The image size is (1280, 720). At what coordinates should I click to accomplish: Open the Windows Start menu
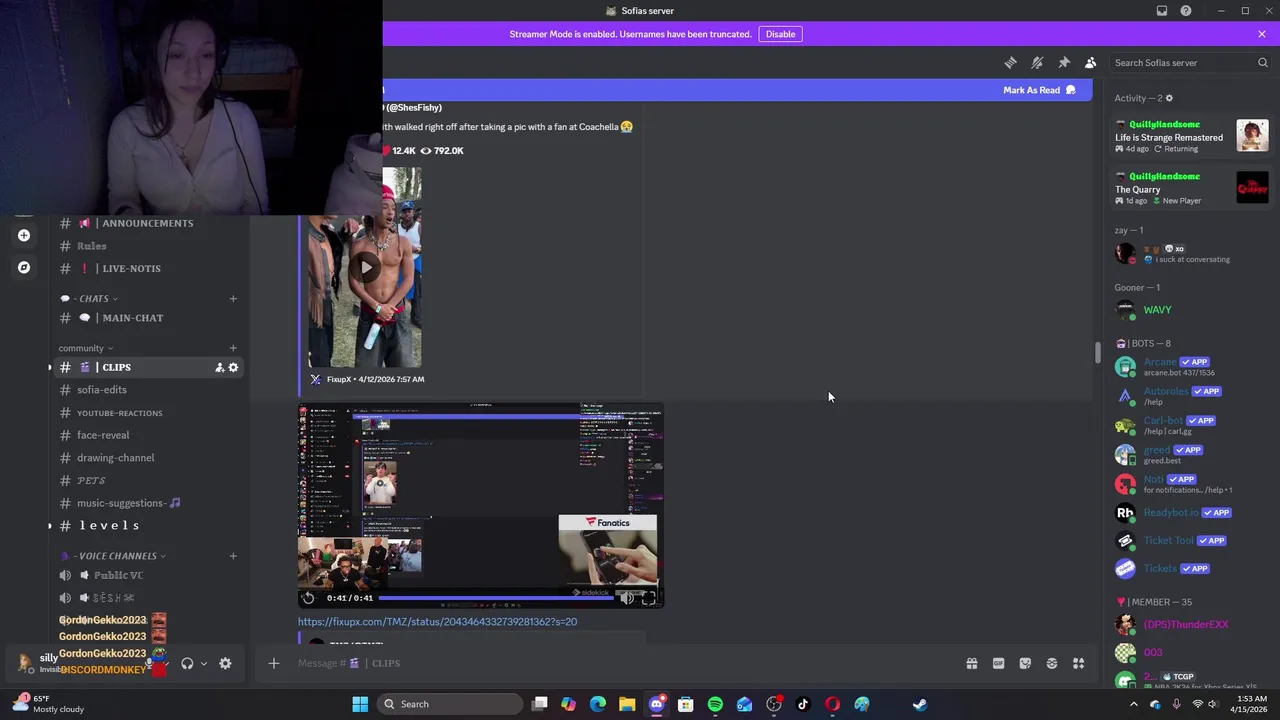[x=360, y=704]
